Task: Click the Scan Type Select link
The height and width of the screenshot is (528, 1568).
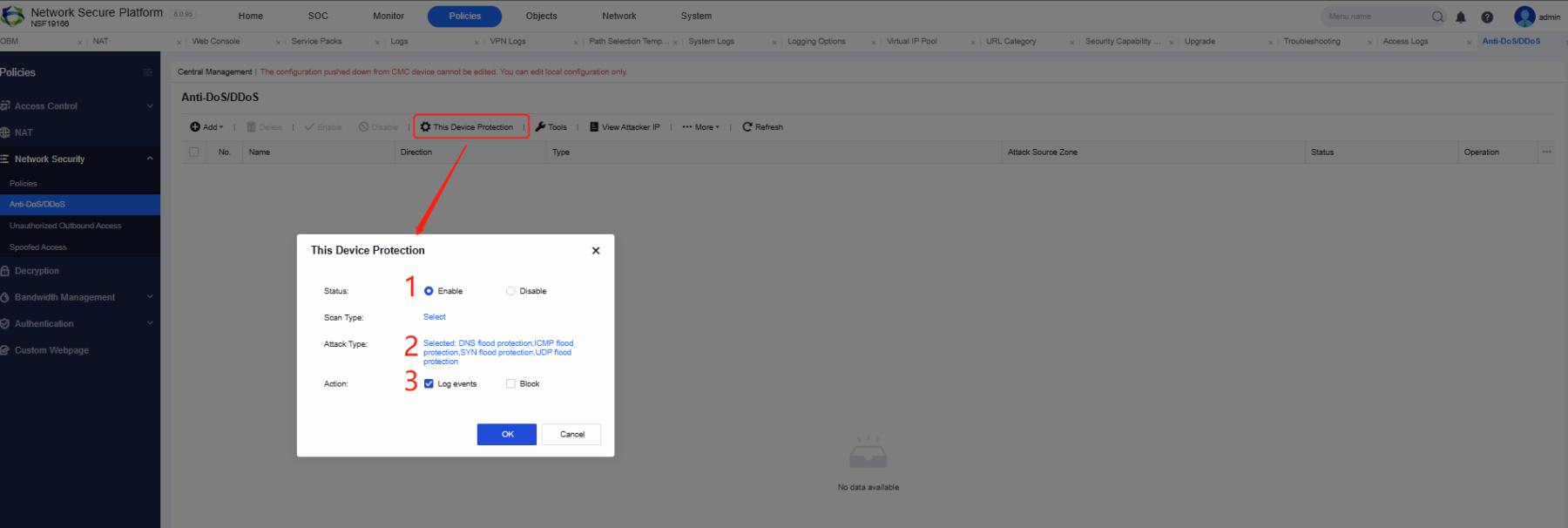Action: pos(435,317)
